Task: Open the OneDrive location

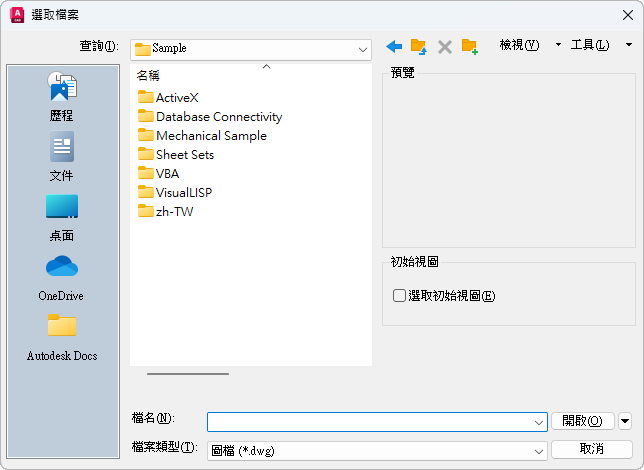Action: [62, 277]
